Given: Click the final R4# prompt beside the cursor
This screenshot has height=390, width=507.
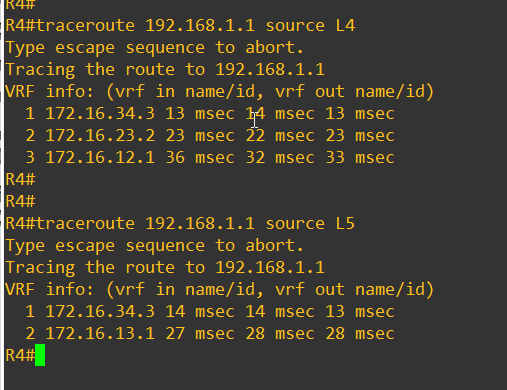Looking at the screenshot, I should 20,355.
